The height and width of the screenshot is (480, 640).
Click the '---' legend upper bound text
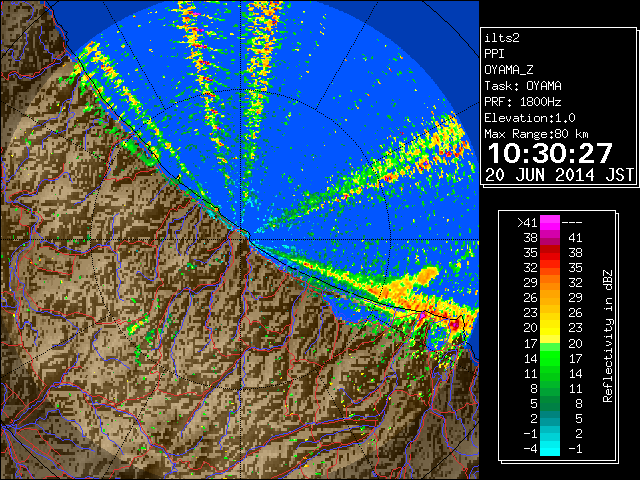coord(572,223)
